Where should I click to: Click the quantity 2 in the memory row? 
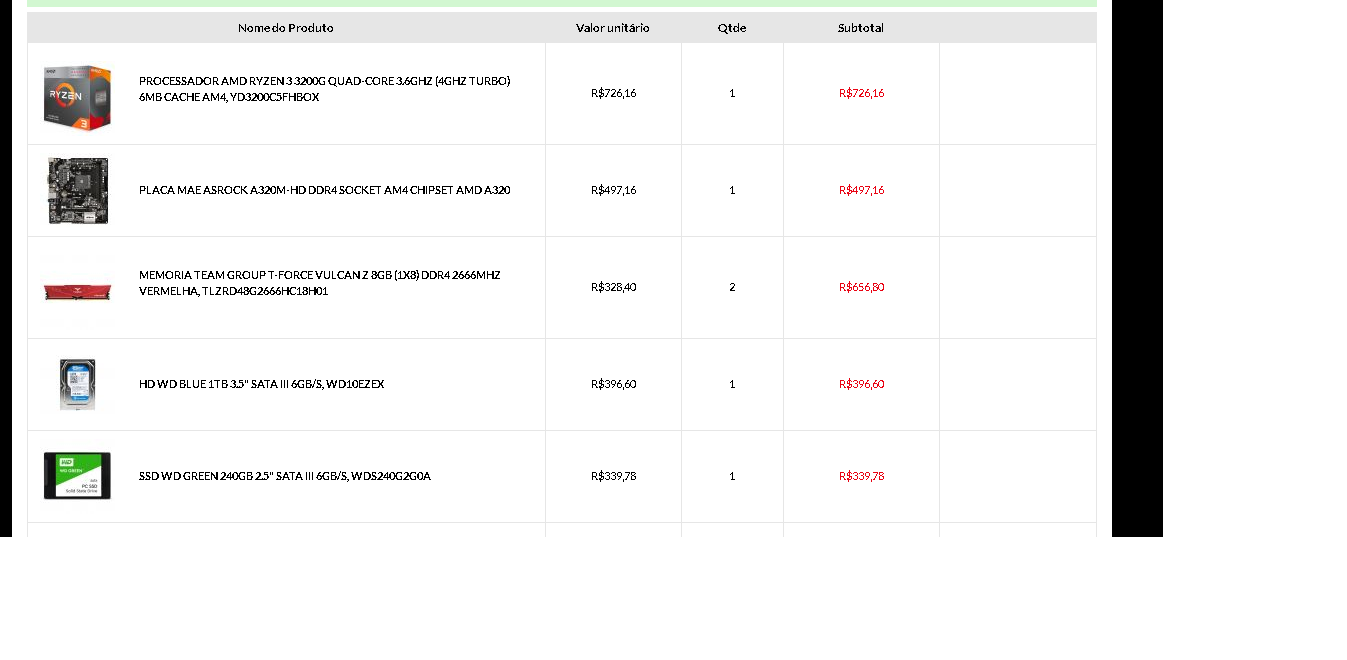(732, 287)
